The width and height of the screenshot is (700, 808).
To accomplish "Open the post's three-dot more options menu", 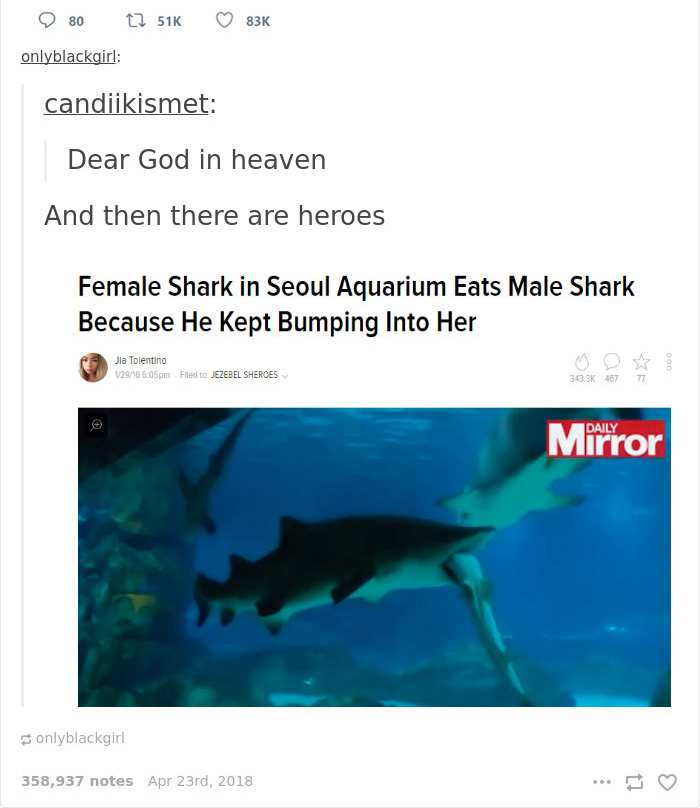I will (602, 782).
